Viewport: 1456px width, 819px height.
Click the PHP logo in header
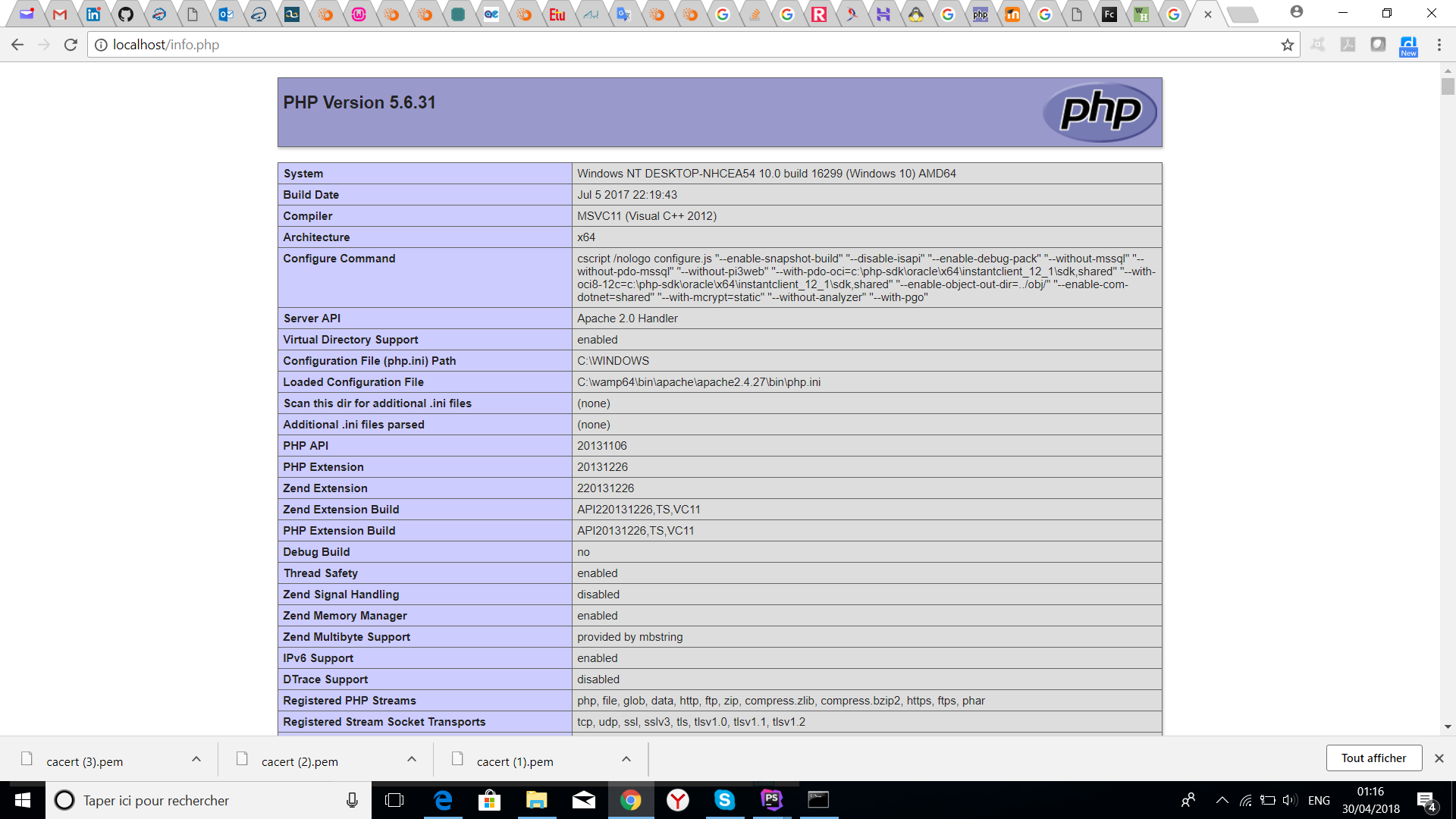coord(1100,112)
